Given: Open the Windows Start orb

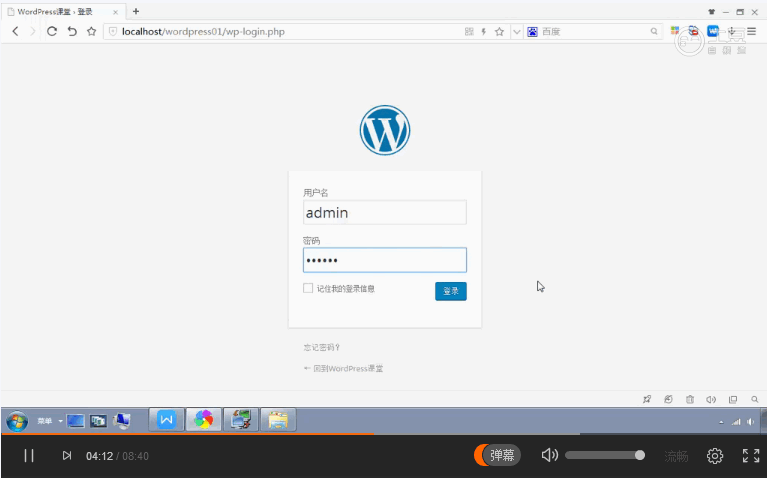Looking at the screenshot, I should 17,421.
